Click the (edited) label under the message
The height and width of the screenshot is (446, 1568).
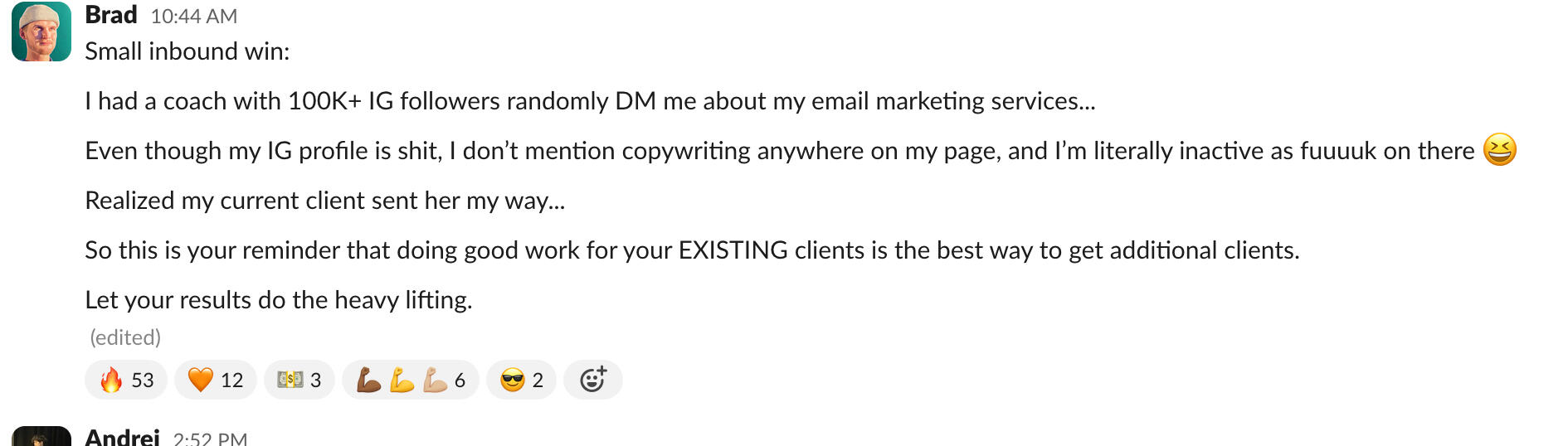125,337
